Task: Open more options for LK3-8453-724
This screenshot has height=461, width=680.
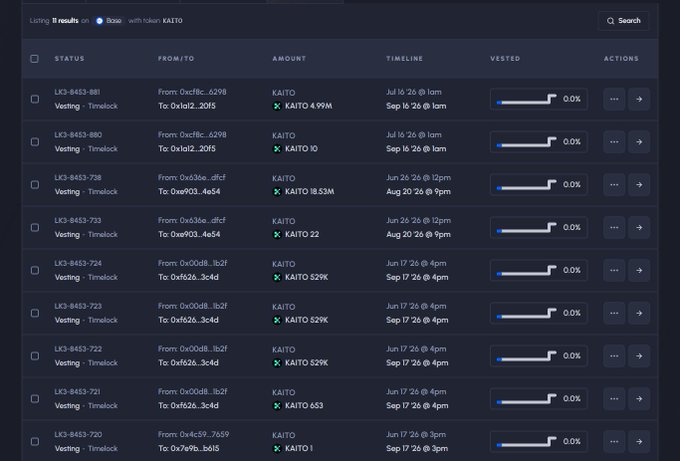Action: pos(614,270)
